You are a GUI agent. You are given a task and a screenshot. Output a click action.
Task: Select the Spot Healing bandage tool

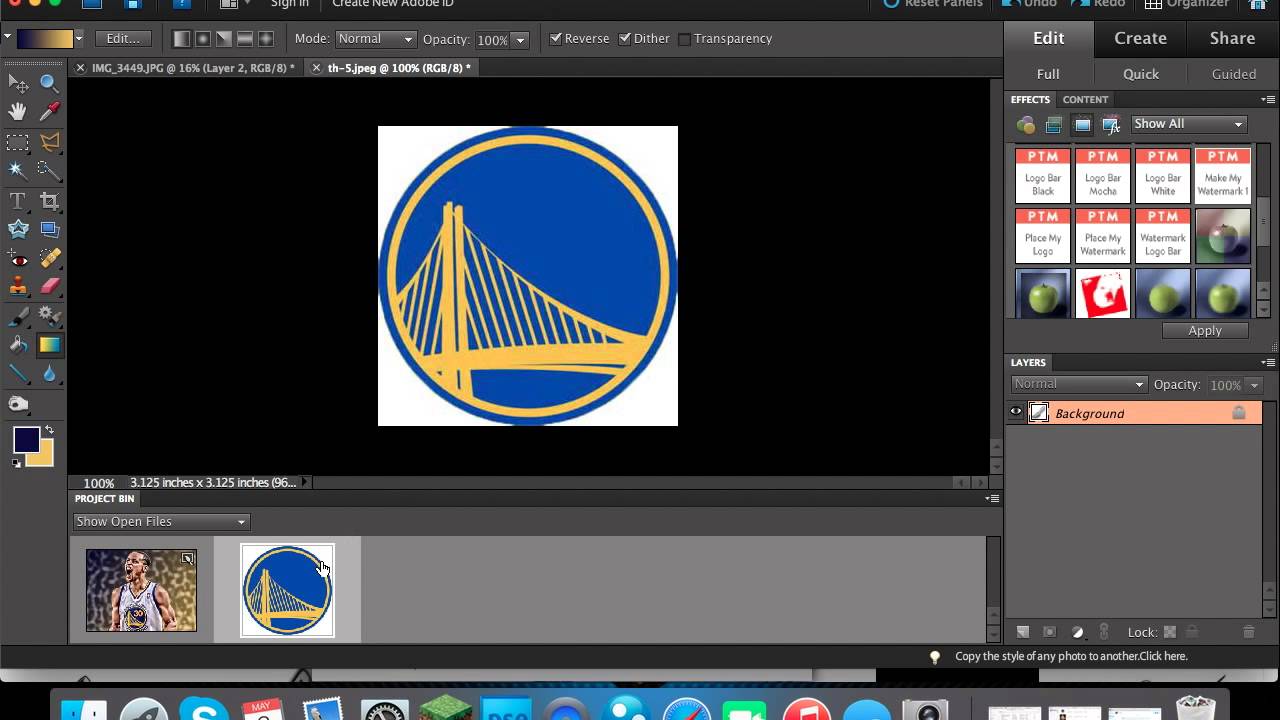coord(49,259)
